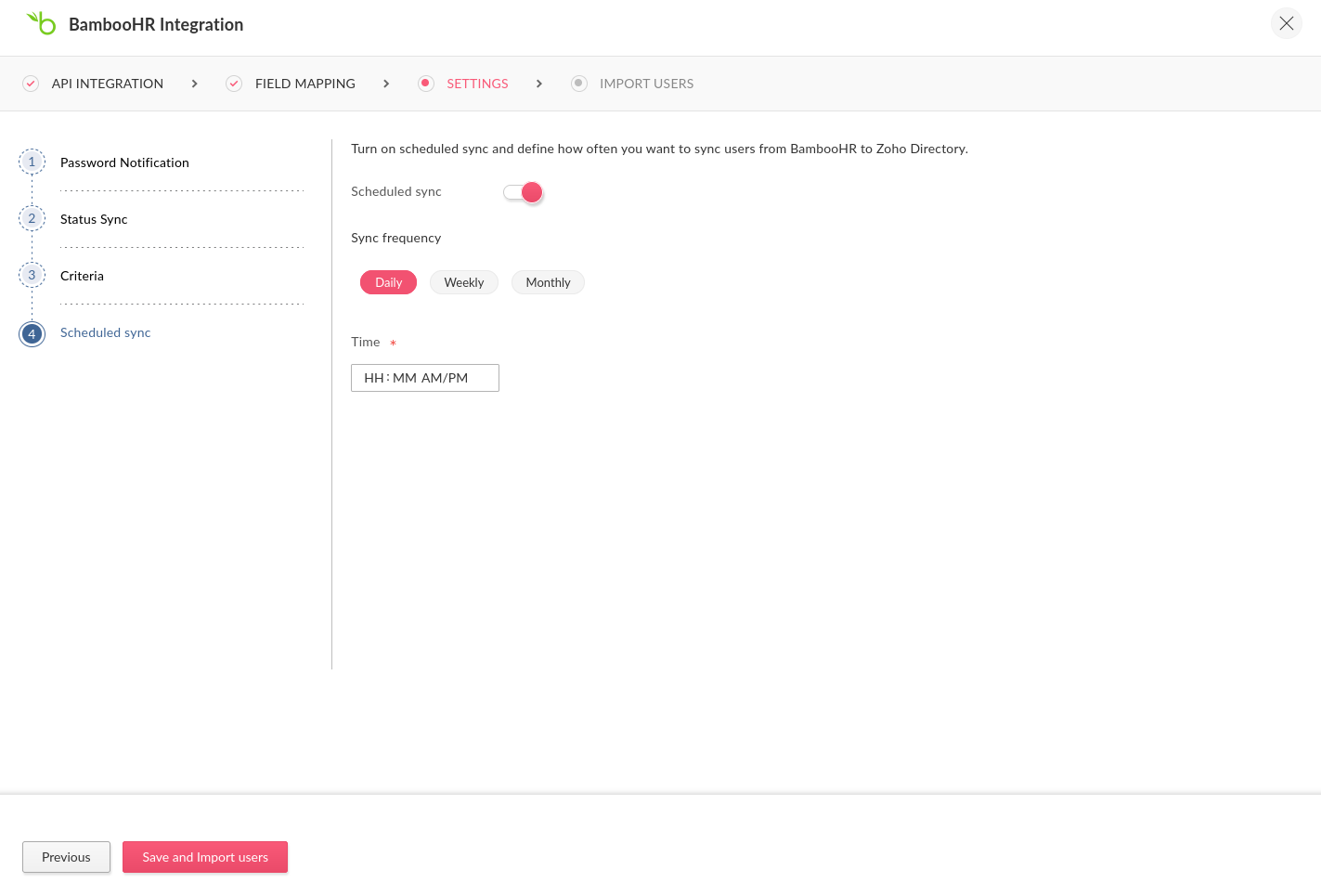
Task: Click the Scheduled sync toggle label
Action: 396,191
